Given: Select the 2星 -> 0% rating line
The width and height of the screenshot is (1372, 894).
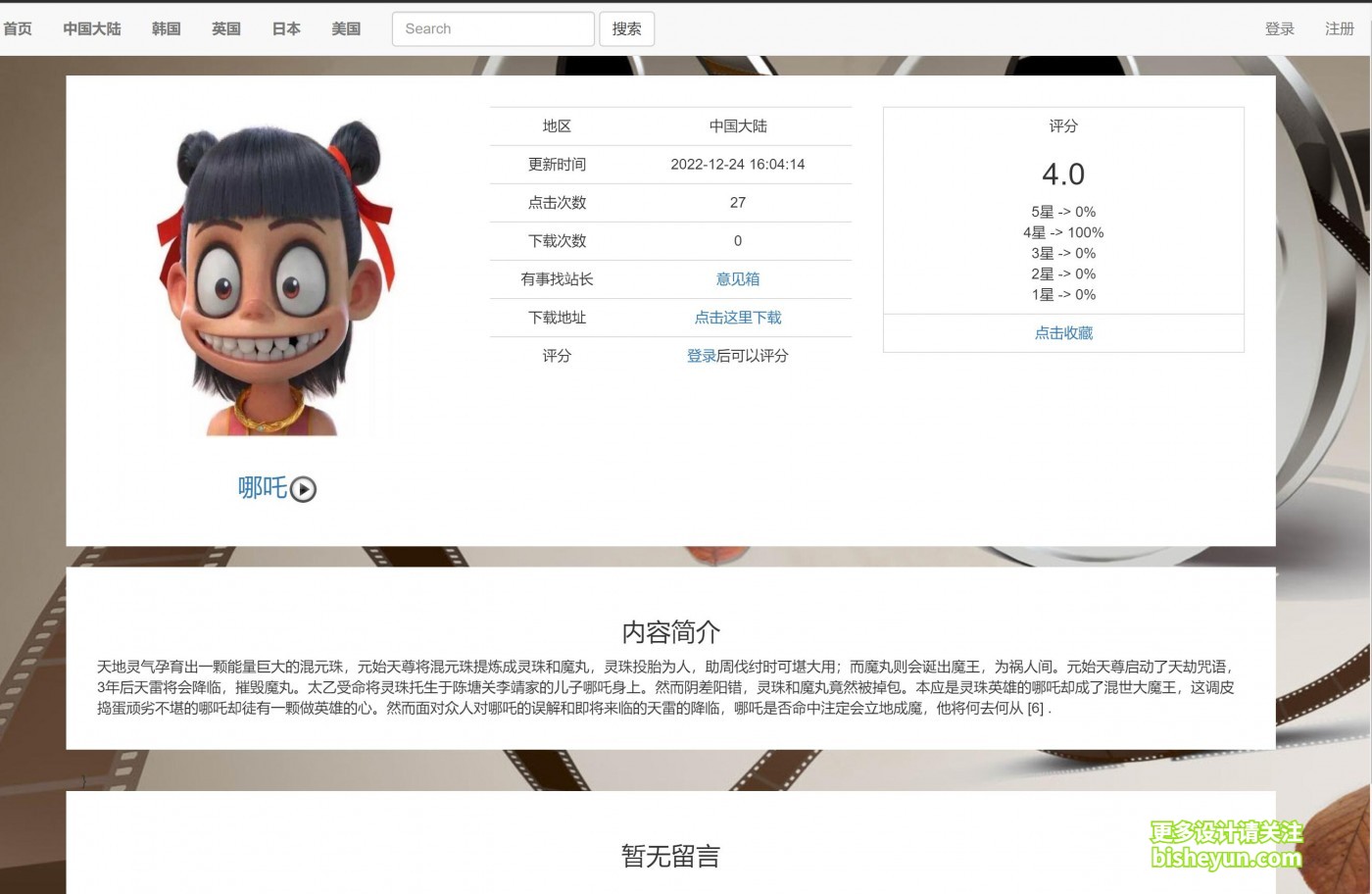Looking at the screenshot, I should point(1063,273).
